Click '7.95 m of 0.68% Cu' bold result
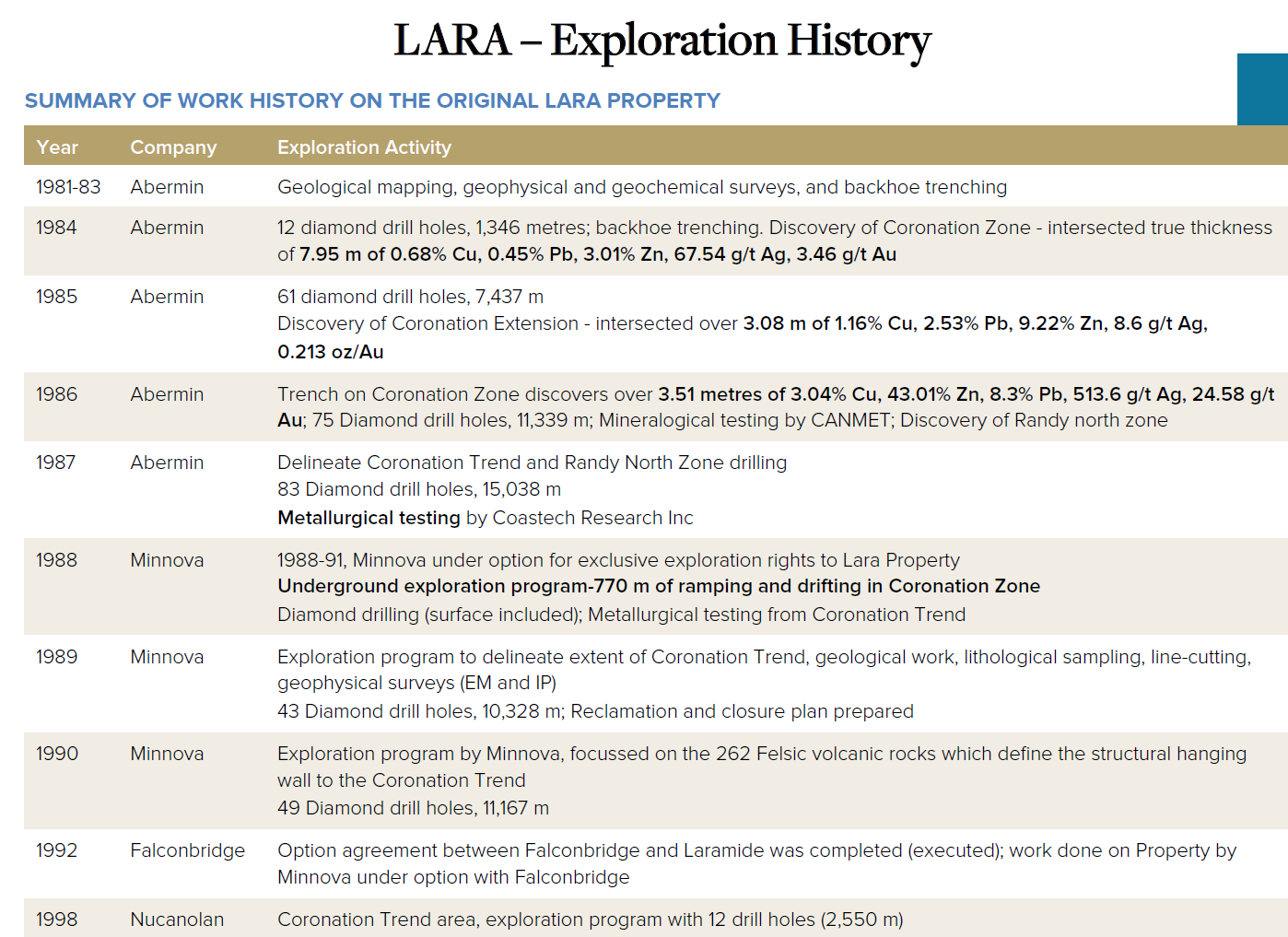 387,254
